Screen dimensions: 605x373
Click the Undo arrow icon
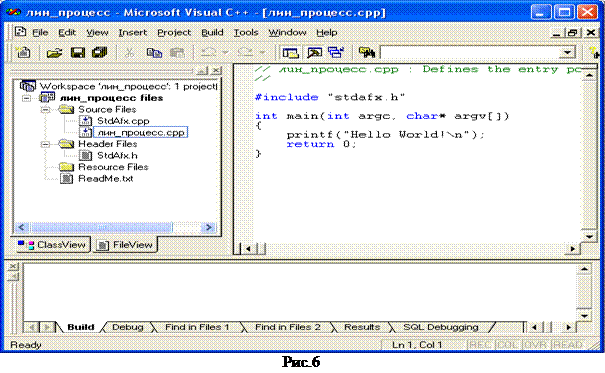(x=208, y=52)
